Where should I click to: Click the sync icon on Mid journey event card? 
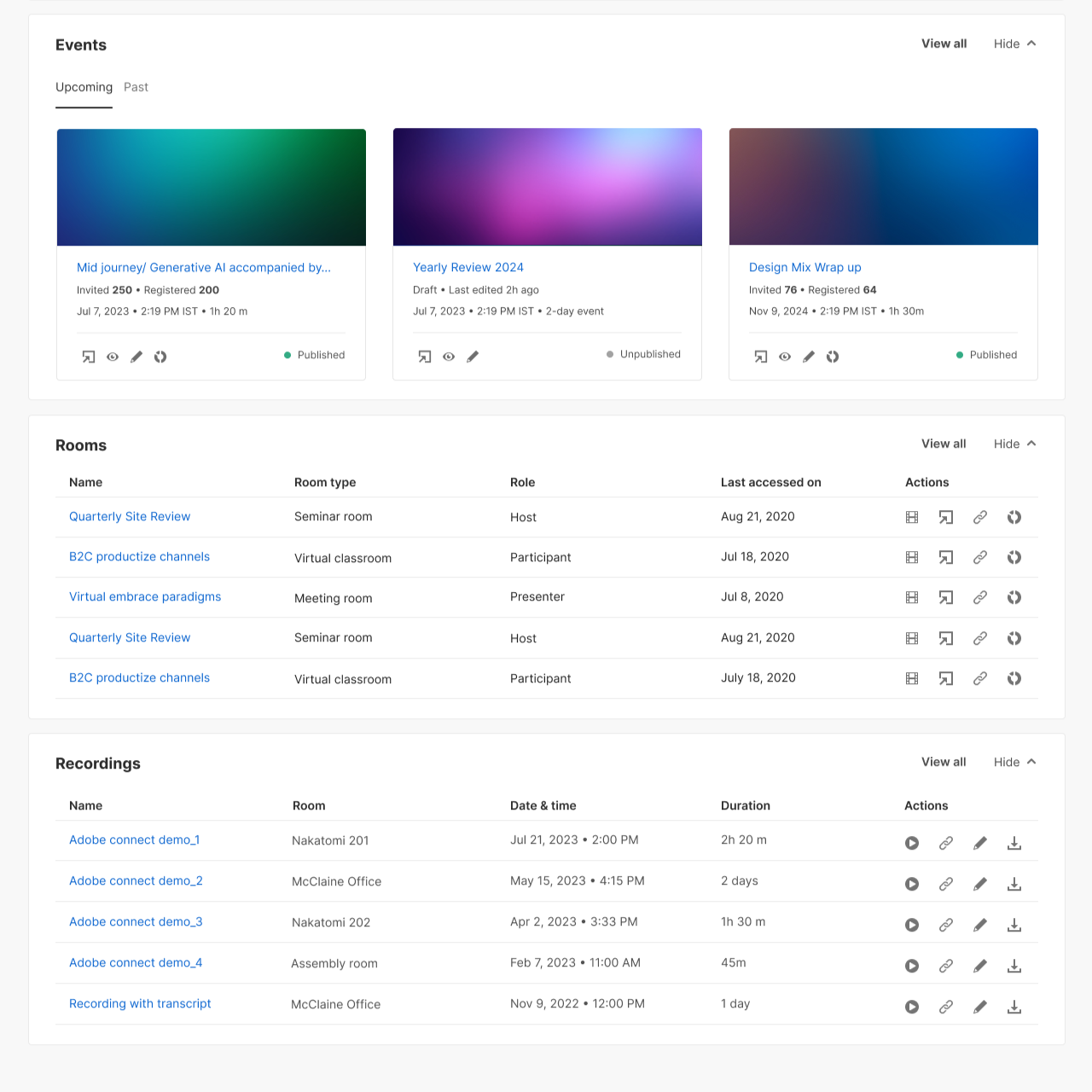(x=160, y=357)
